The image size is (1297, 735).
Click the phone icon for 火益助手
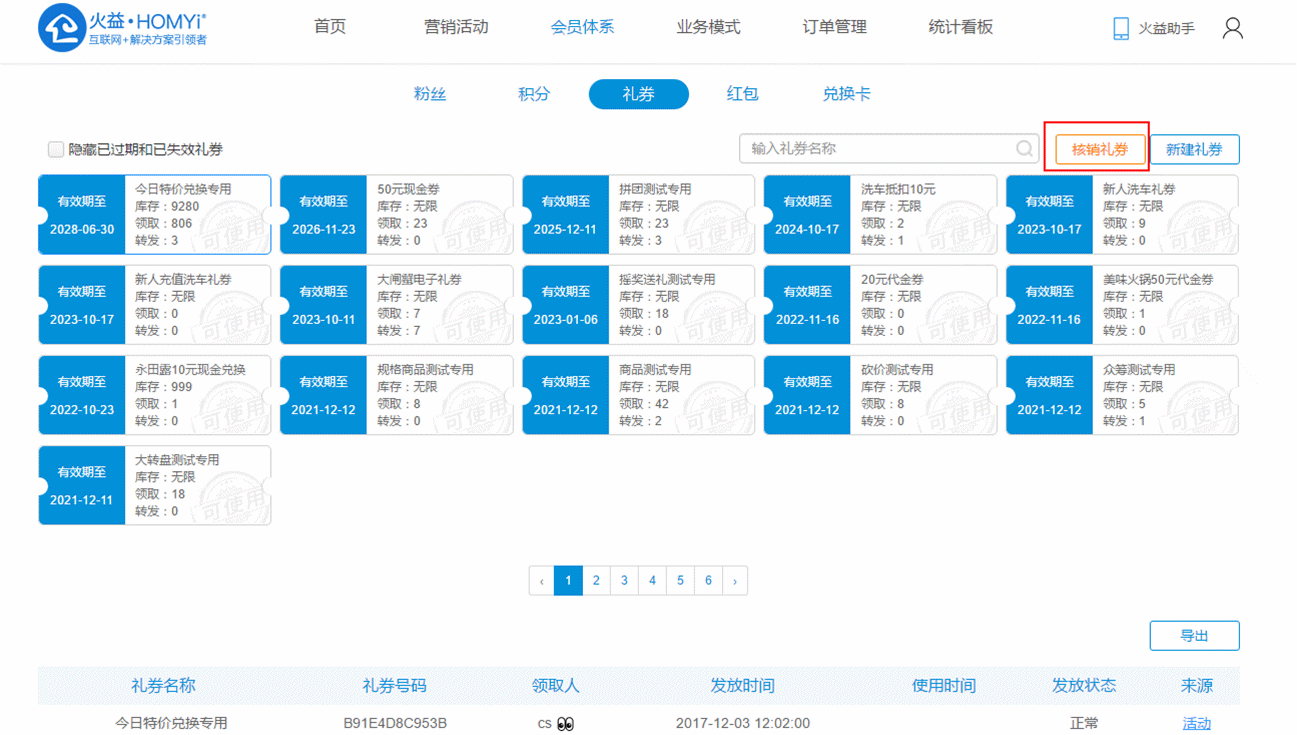pyautogui.click(x=1121, y=28)
